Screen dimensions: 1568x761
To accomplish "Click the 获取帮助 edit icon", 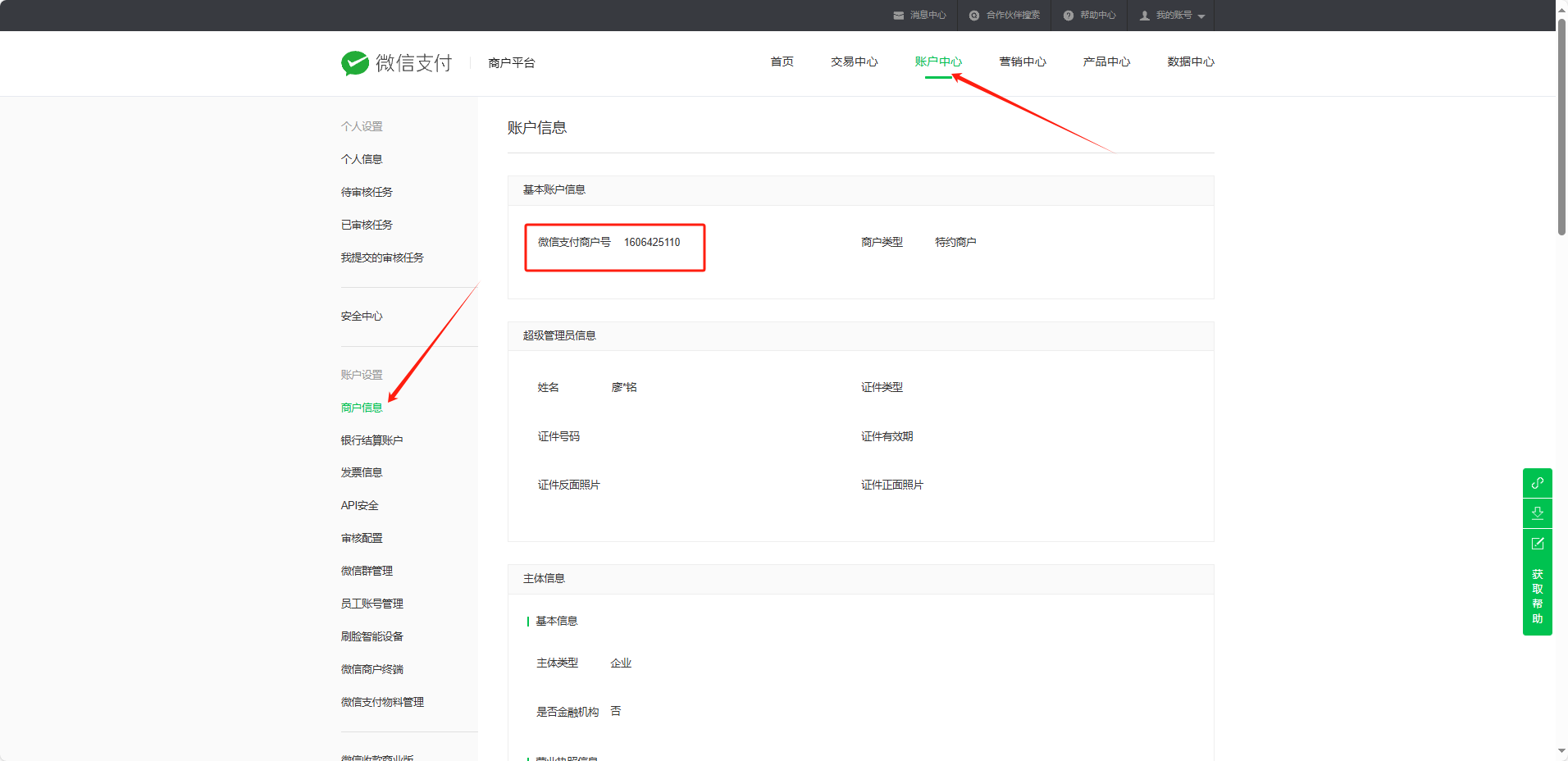I will pos(1537,544).
